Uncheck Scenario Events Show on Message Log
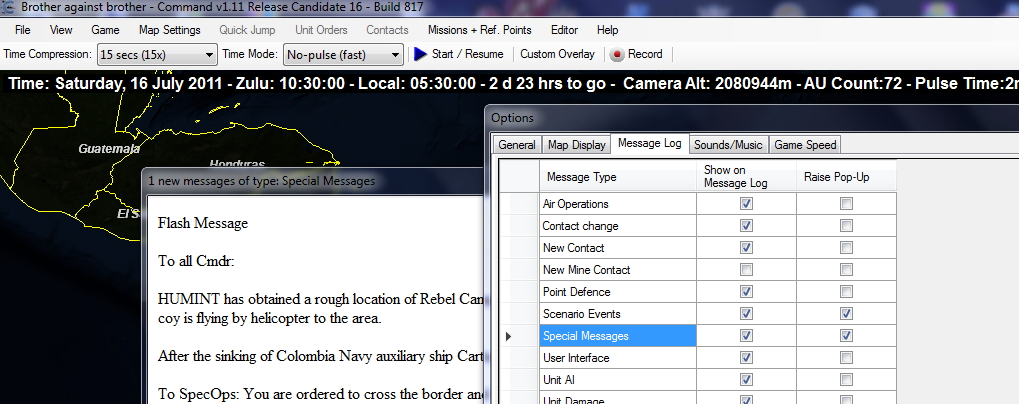This screenshot has height=404, width=1019. [x=746, y=314]
